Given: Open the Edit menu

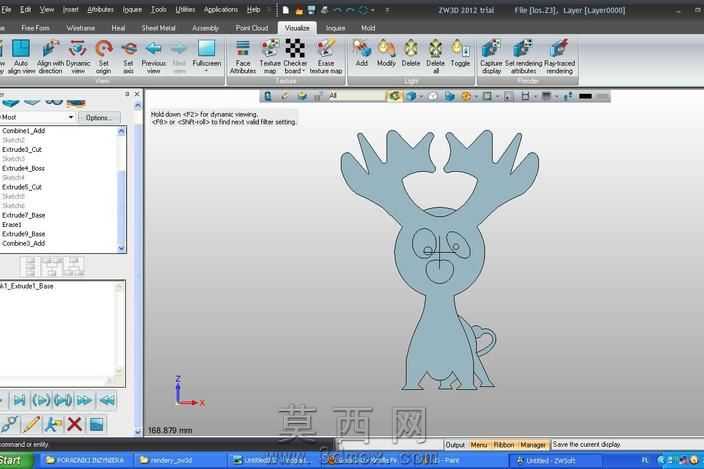Looking at the screenshot, I should pyautogui.click(x=26, y=9).
